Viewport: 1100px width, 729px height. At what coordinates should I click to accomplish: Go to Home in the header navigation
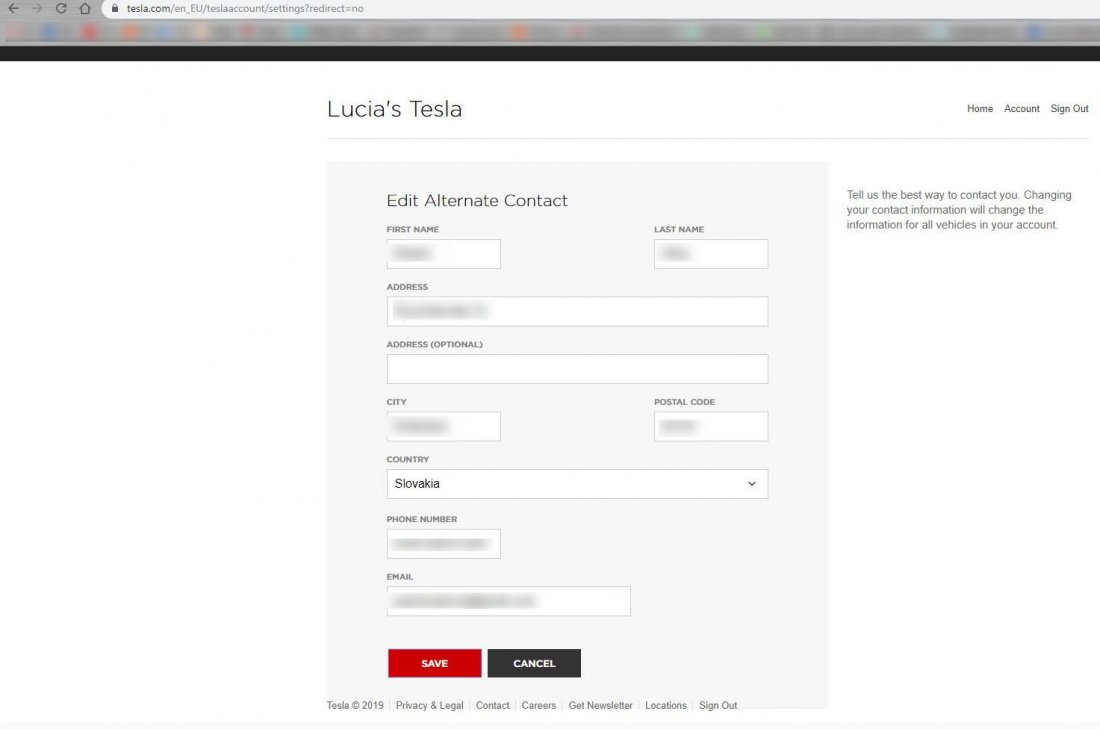point(979,109)
